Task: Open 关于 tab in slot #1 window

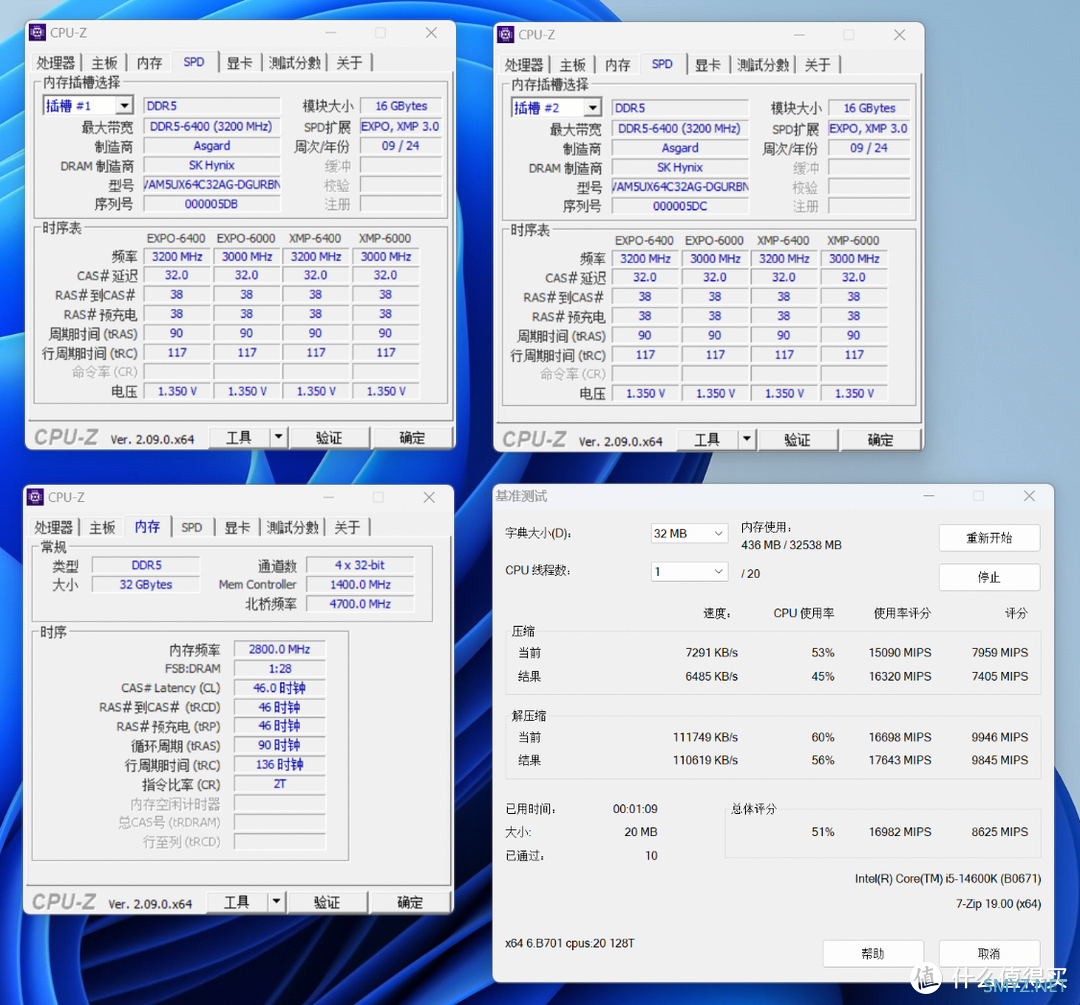Action: click(349, 63)
